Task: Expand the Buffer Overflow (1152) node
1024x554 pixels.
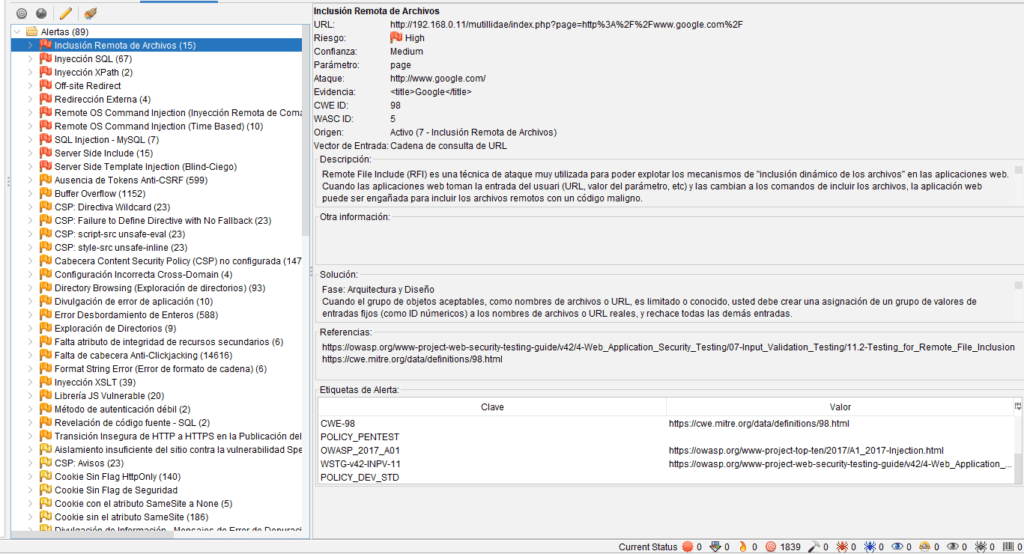Action: pos(29,193)
